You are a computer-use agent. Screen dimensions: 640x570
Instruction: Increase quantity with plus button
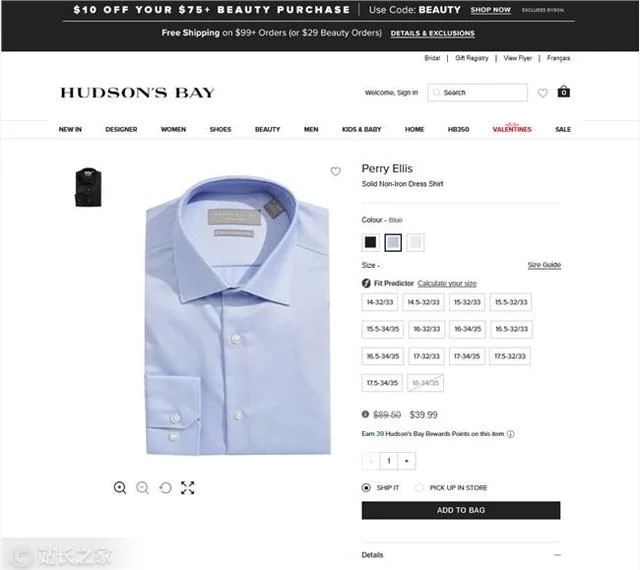point(407,461)
